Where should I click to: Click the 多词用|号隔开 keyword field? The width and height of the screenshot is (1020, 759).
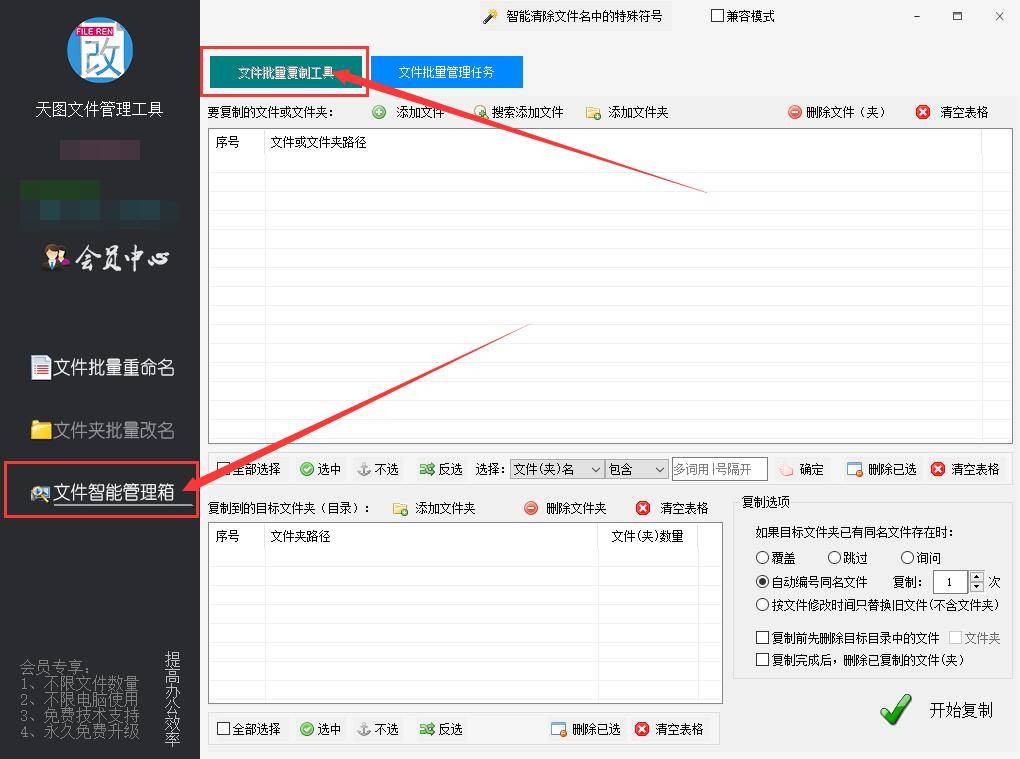coord(719,469)
